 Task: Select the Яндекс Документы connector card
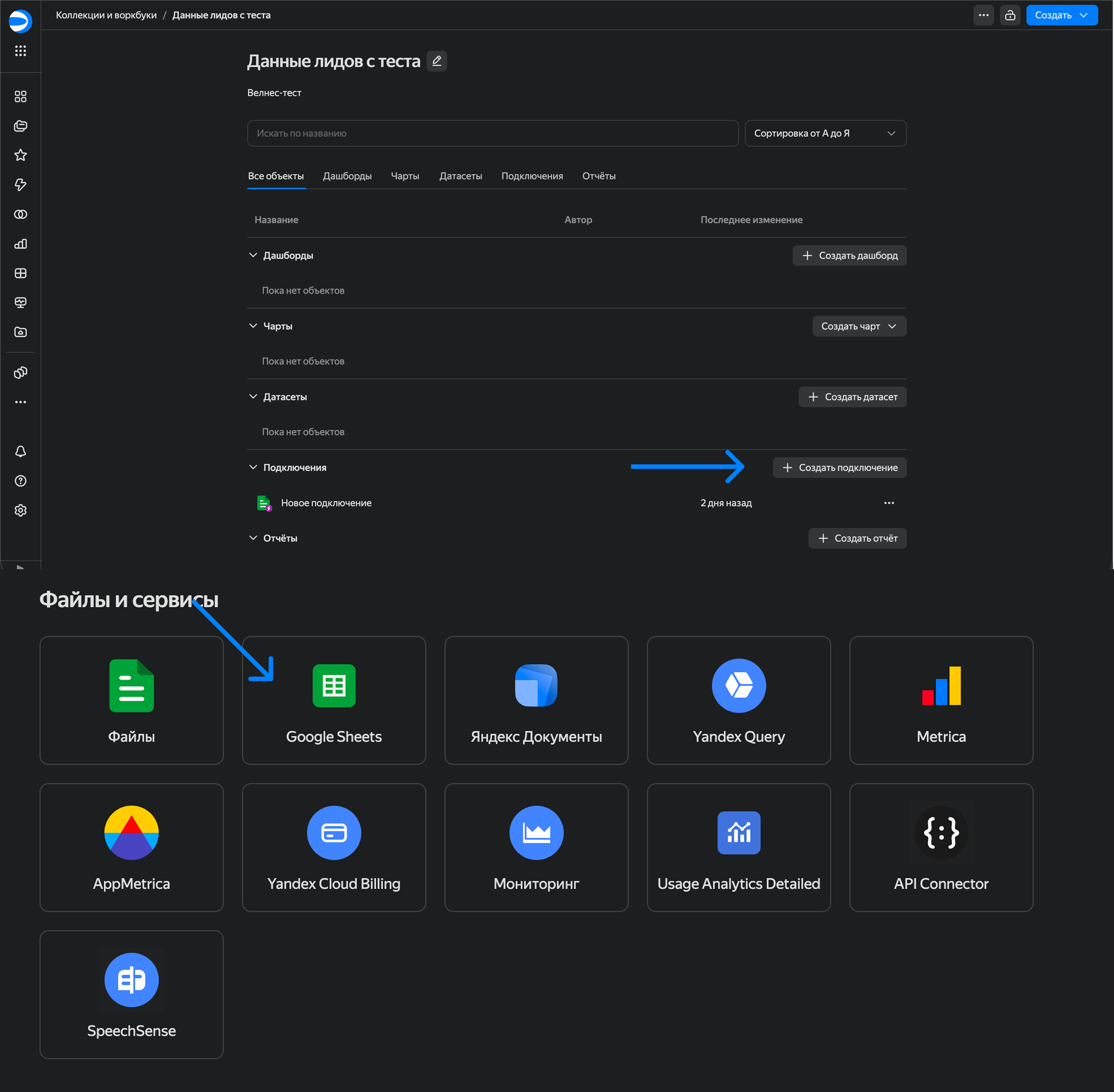(x=537, y=700)
